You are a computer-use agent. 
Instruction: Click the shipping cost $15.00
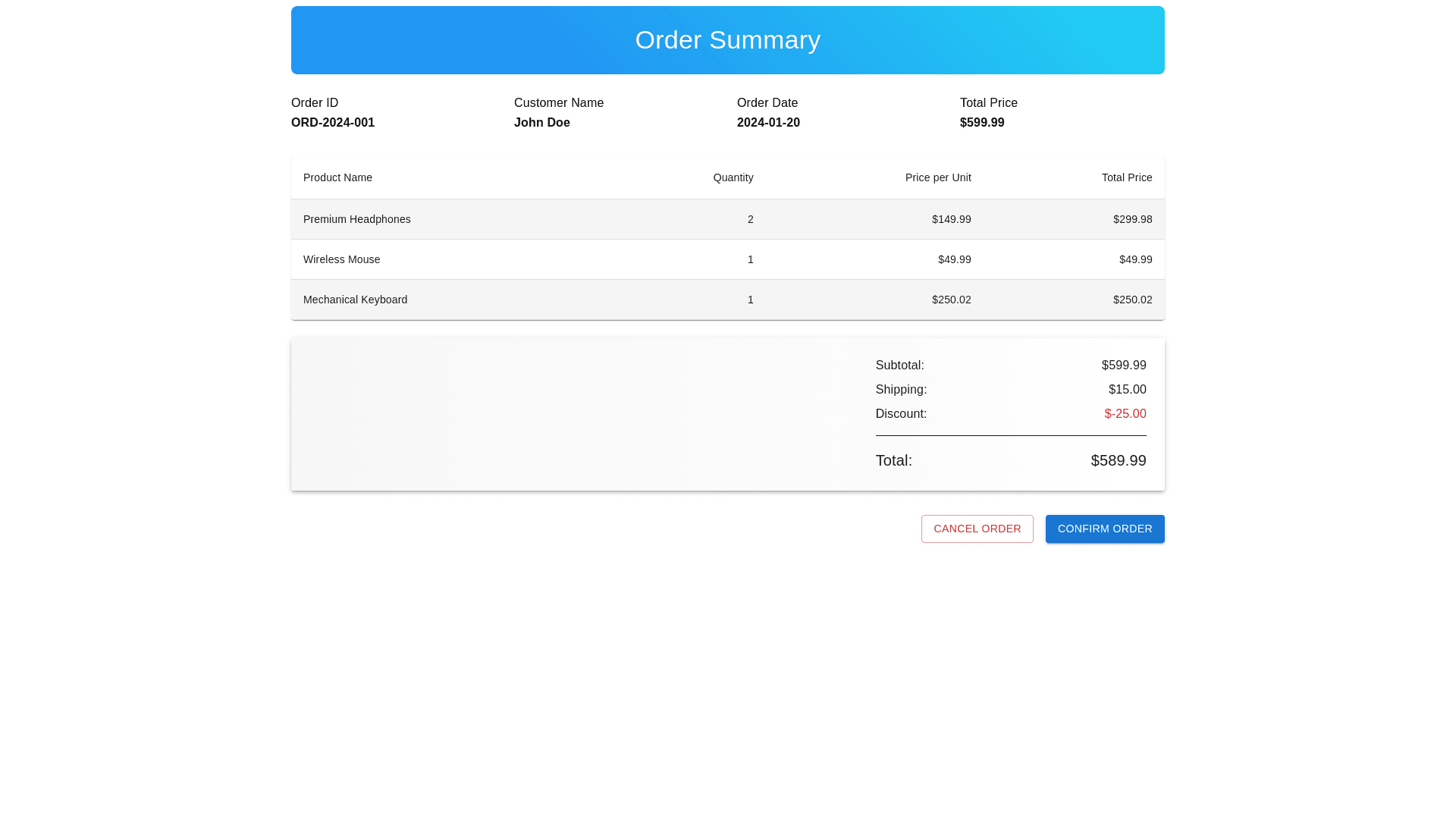(1127, 390)
